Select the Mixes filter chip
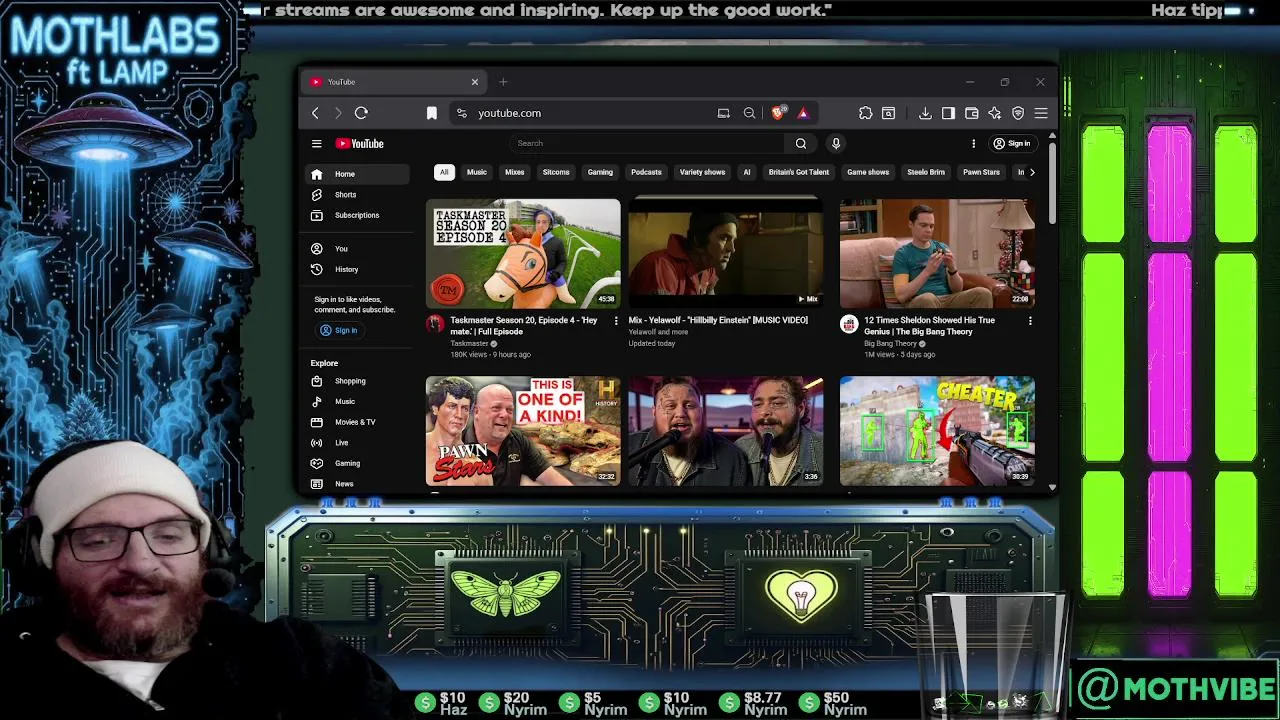The width and height of the screenshot is (1280, 720). (514, 172)
